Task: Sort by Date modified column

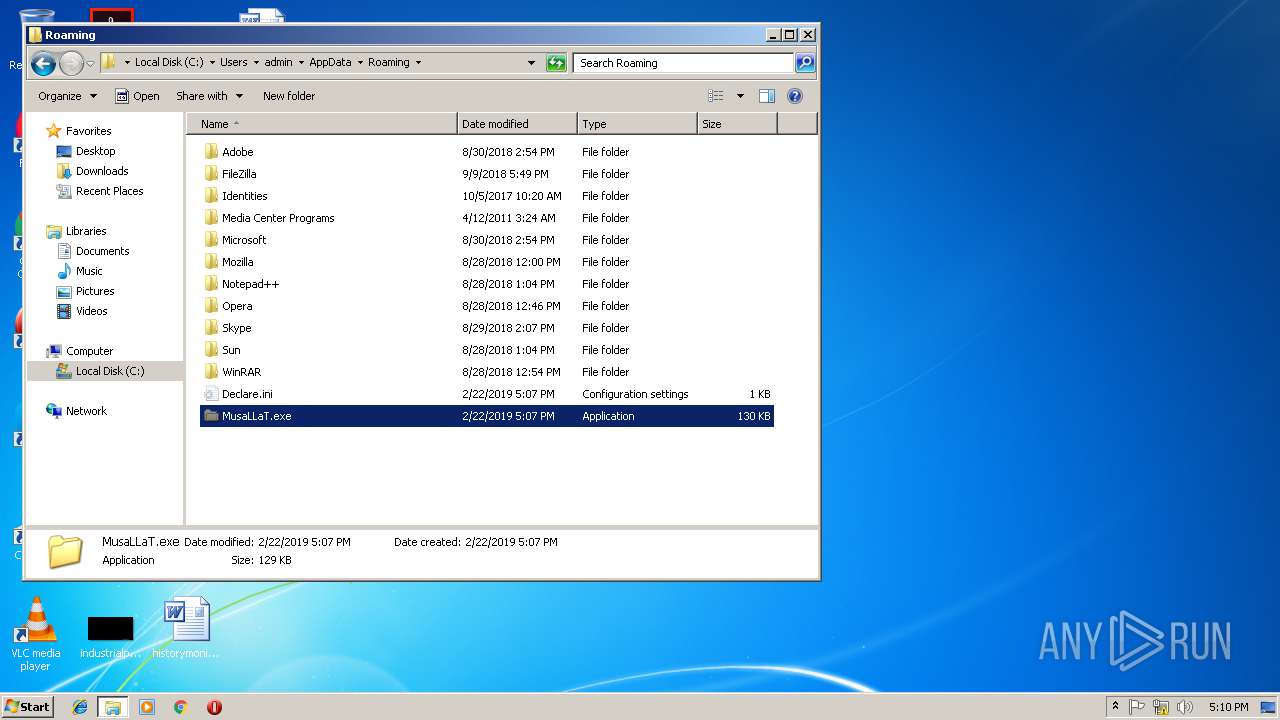Action: (517, 124)
